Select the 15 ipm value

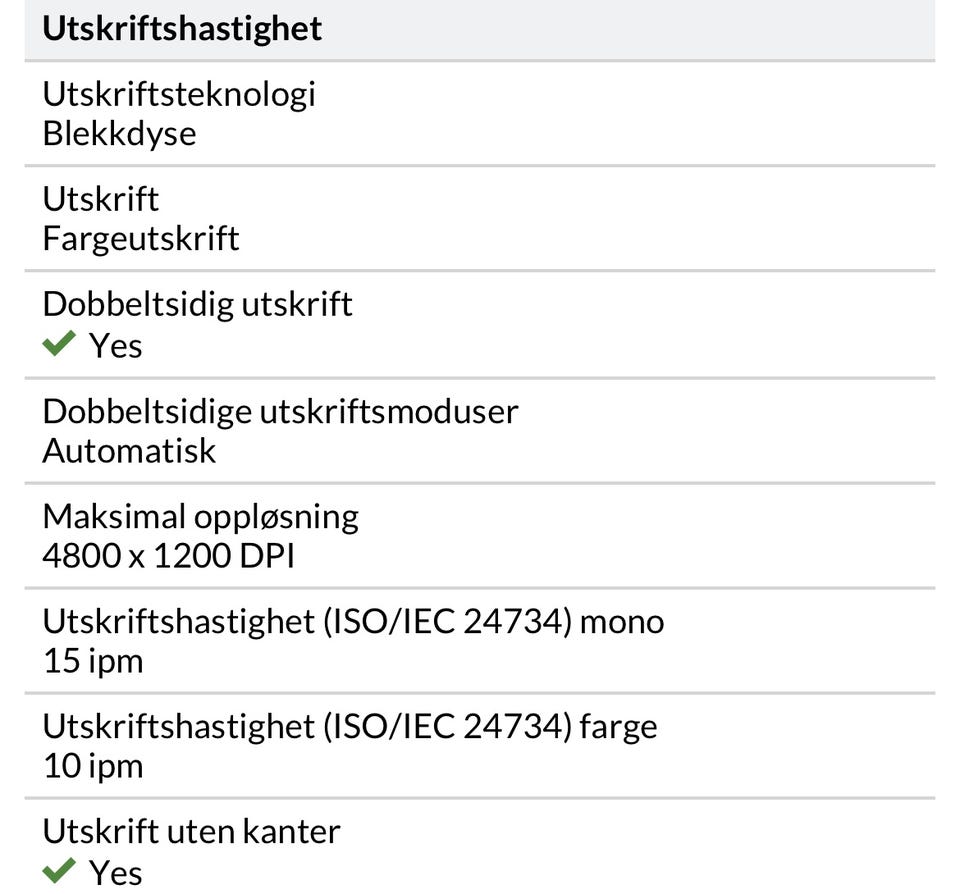[x=93, y=662]
